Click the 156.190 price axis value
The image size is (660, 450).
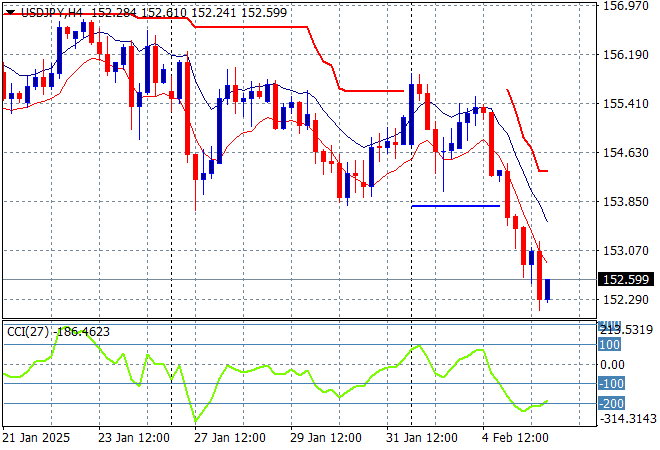(626, 55)
